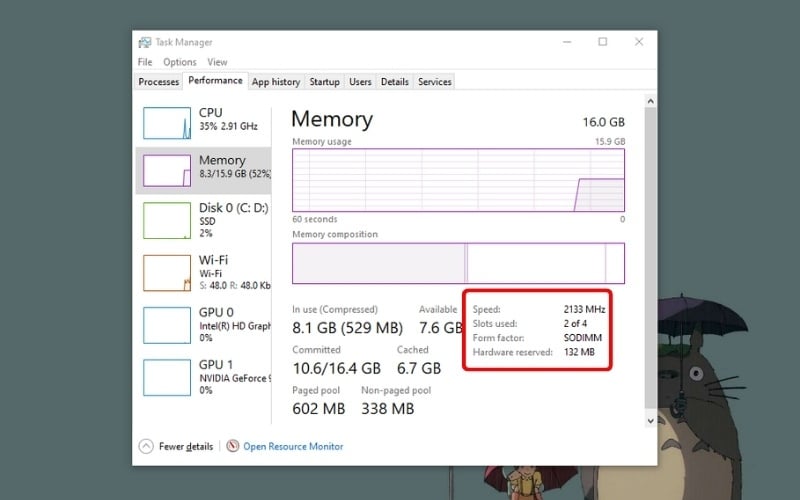Click the 2133 MHz speed value
800x500 pixels.
click(x=584, y=309)
